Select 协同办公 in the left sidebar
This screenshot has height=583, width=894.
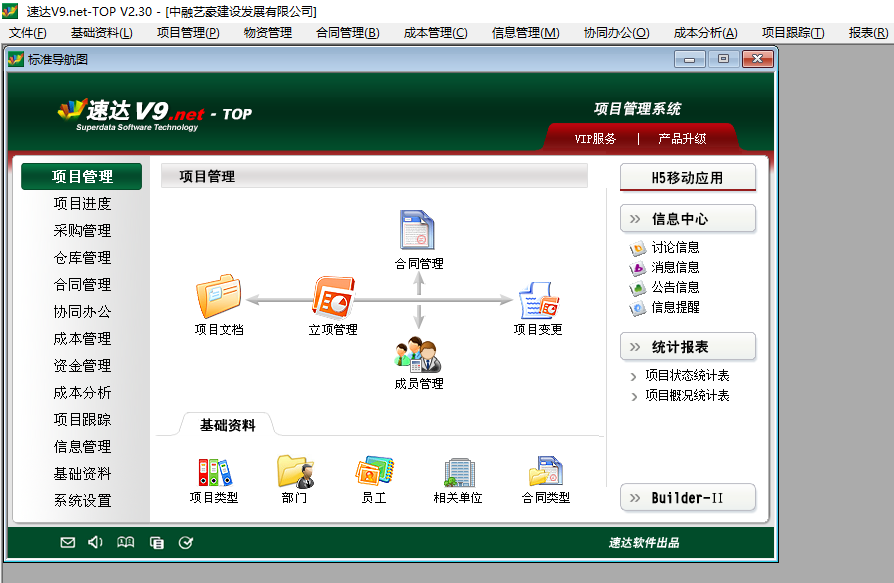coord(82,312)
